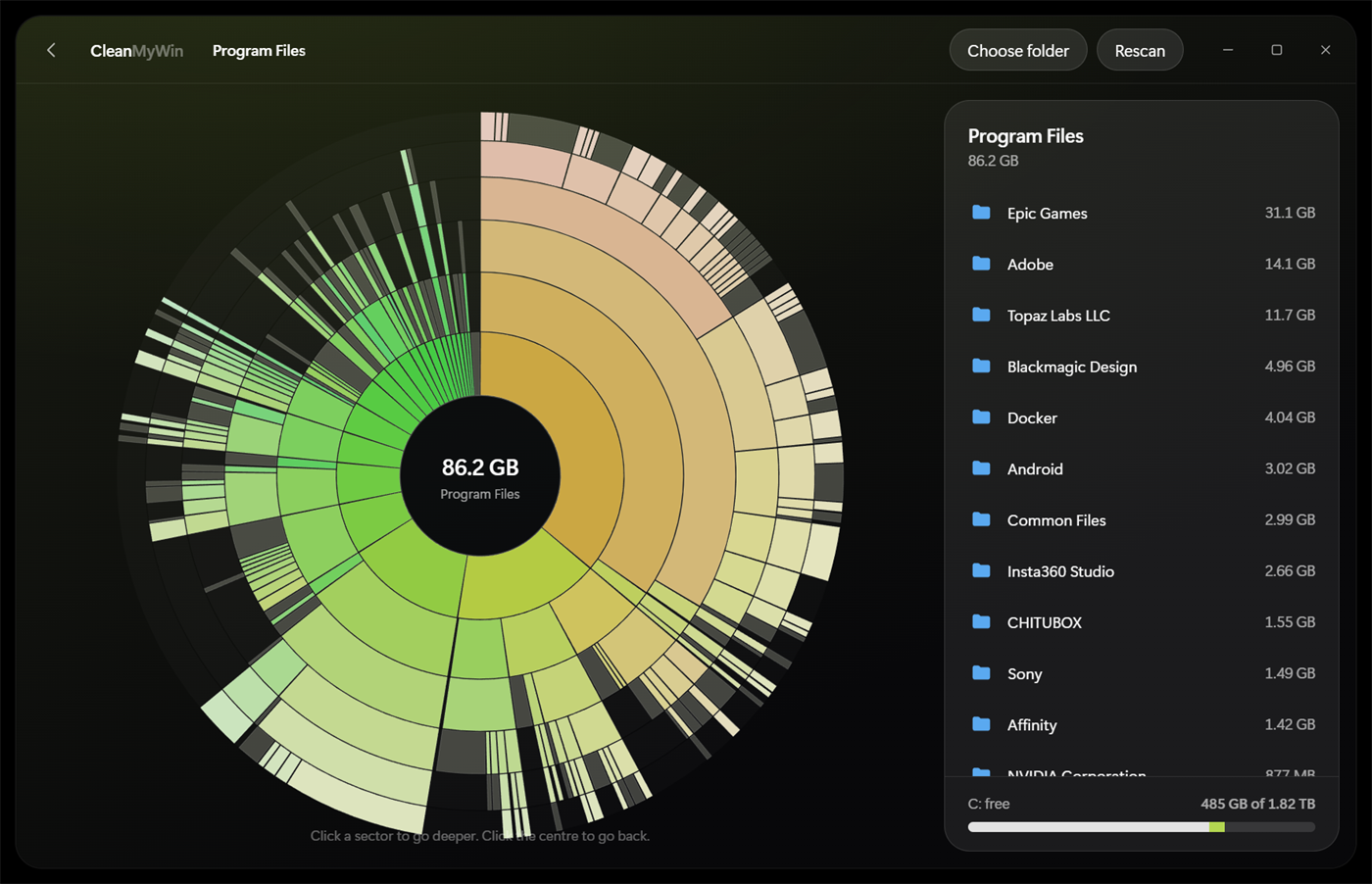Open the CHITUBOX entry label
This screenshot has height=884, width=1372.
pos(1045,623)
